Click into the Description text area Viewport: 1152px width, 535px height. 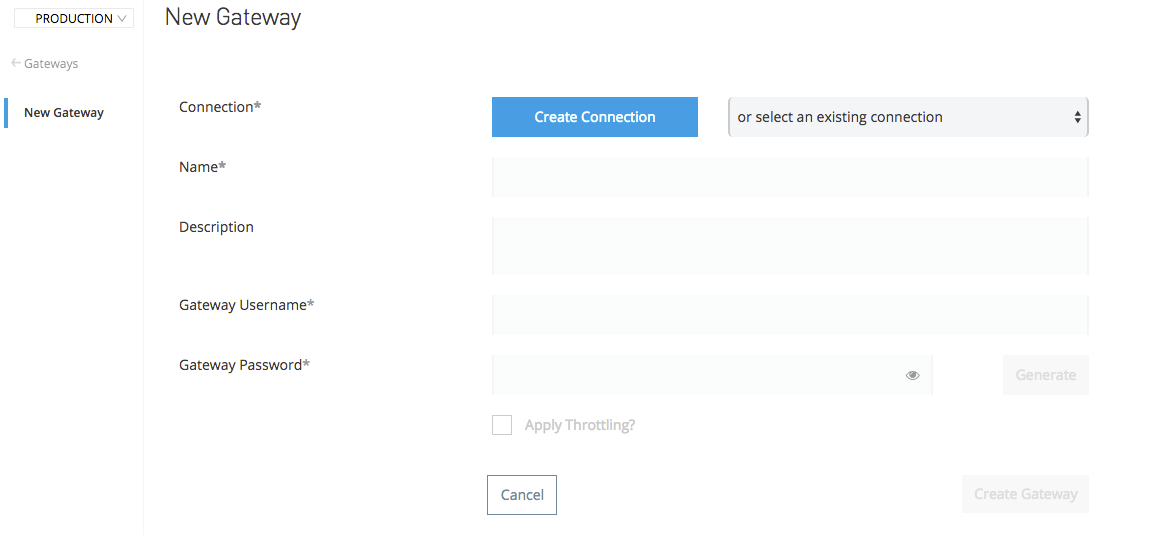[x=789, y=246]
